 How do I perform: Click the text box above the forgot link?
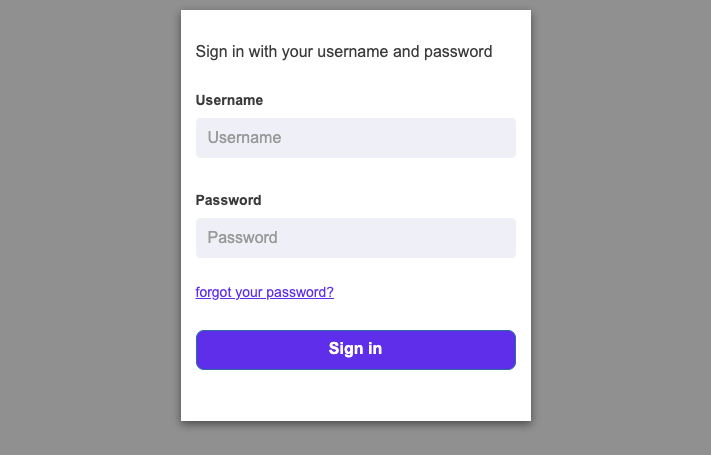(355, 238)
